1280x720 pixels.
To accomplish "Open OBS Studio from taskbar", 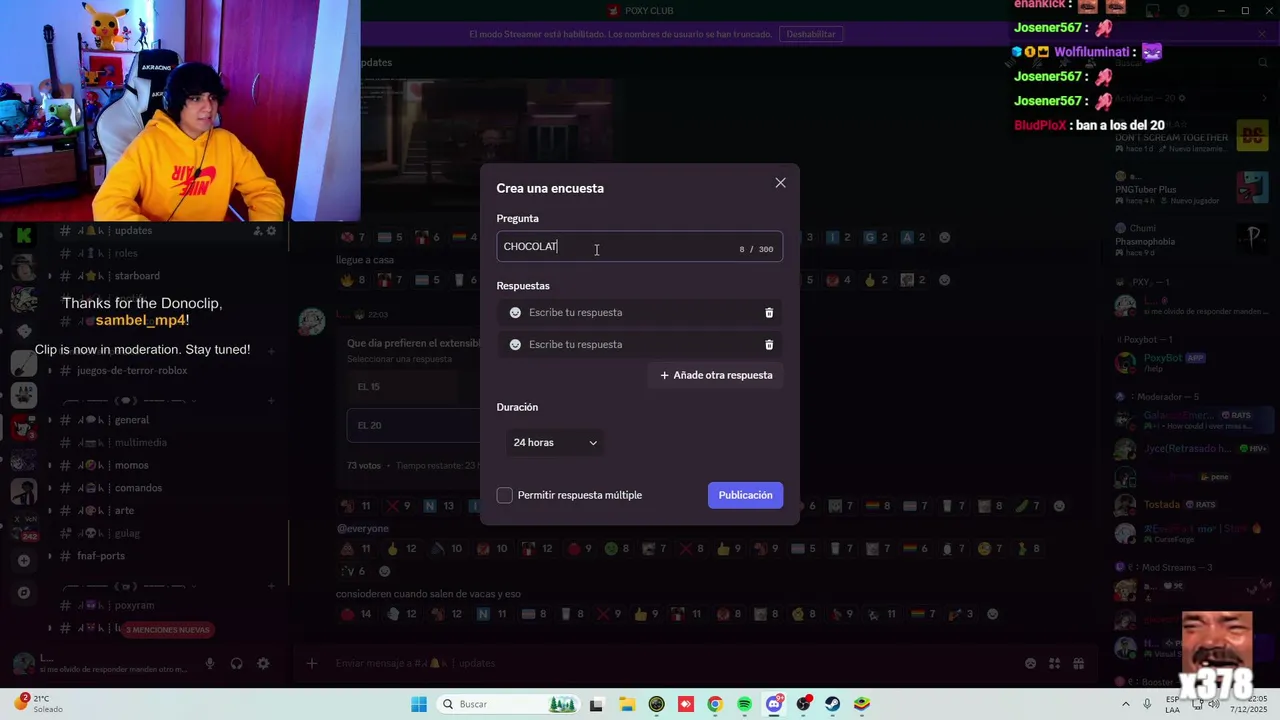I will pos(803,704).
